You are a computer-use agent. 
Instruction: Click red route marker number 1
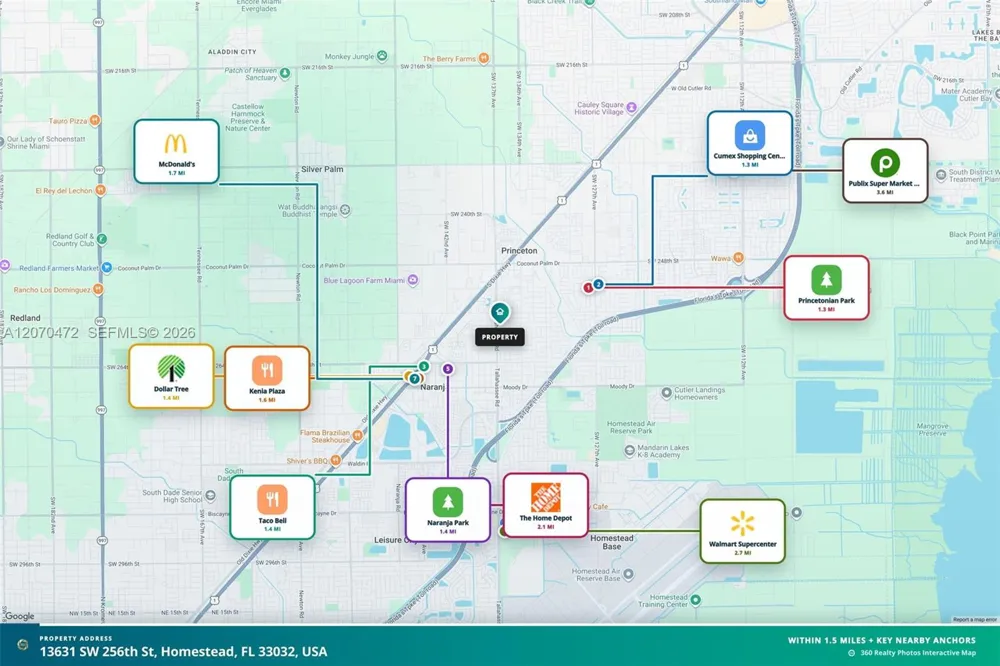coord(588,288)
